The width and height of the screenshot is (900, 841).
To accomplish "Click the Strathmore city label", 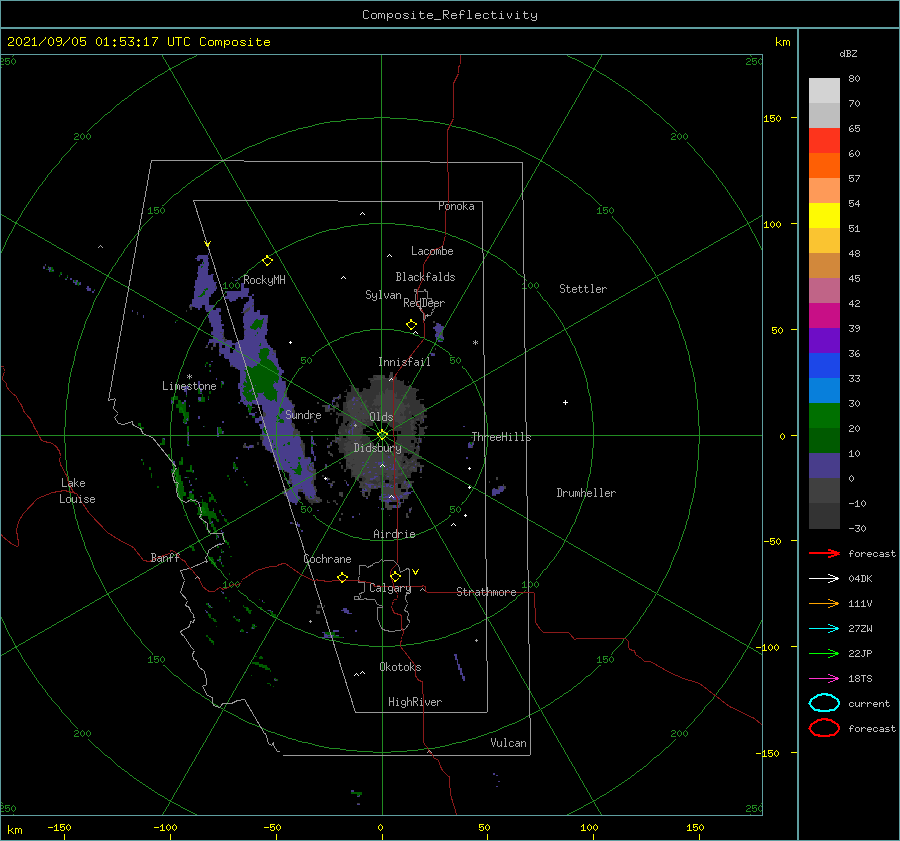I will (x=486, y=592).
